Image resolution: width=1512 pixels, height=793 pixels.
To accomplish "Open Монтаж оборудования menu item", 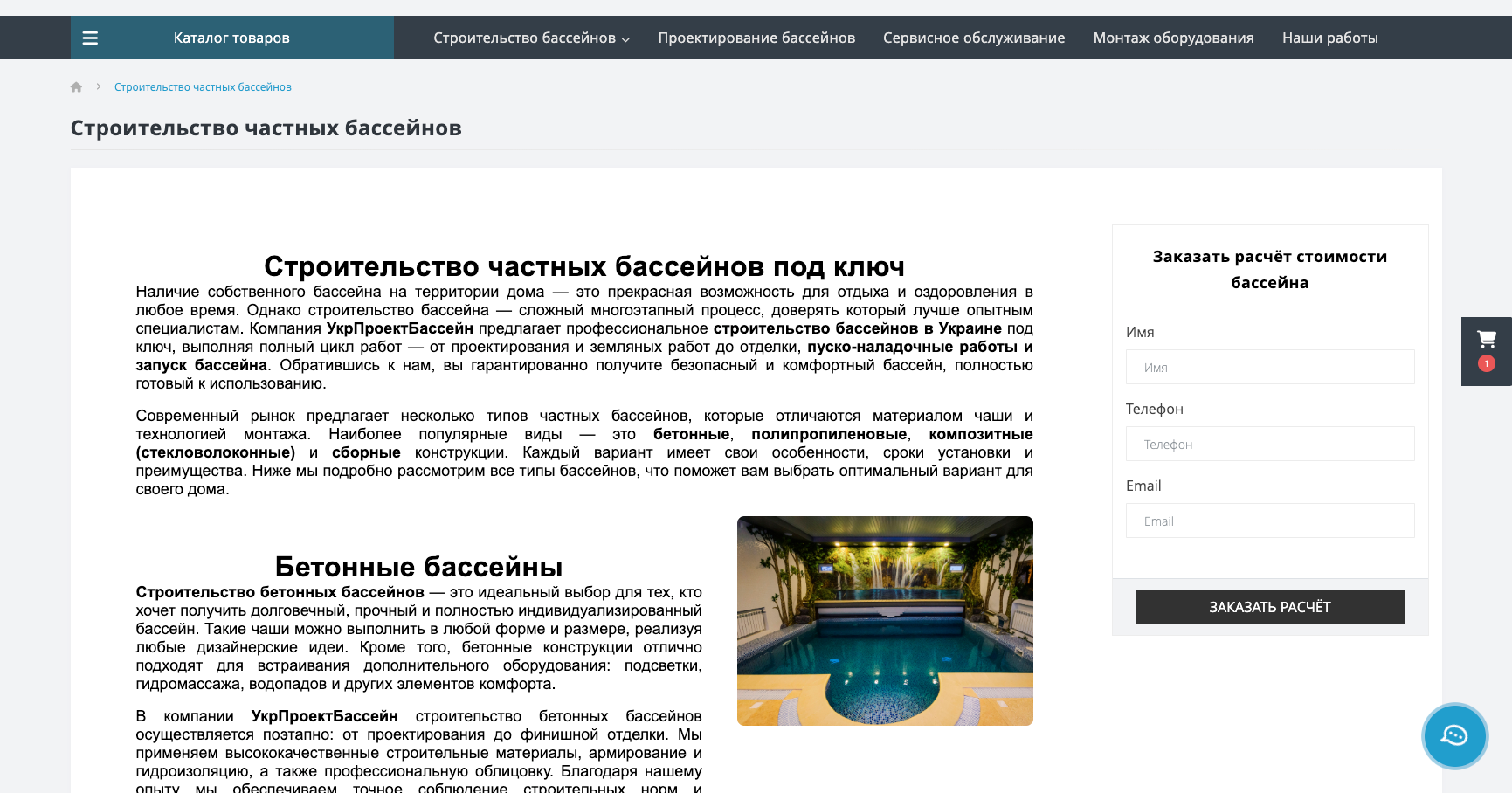I will 1173,38.
